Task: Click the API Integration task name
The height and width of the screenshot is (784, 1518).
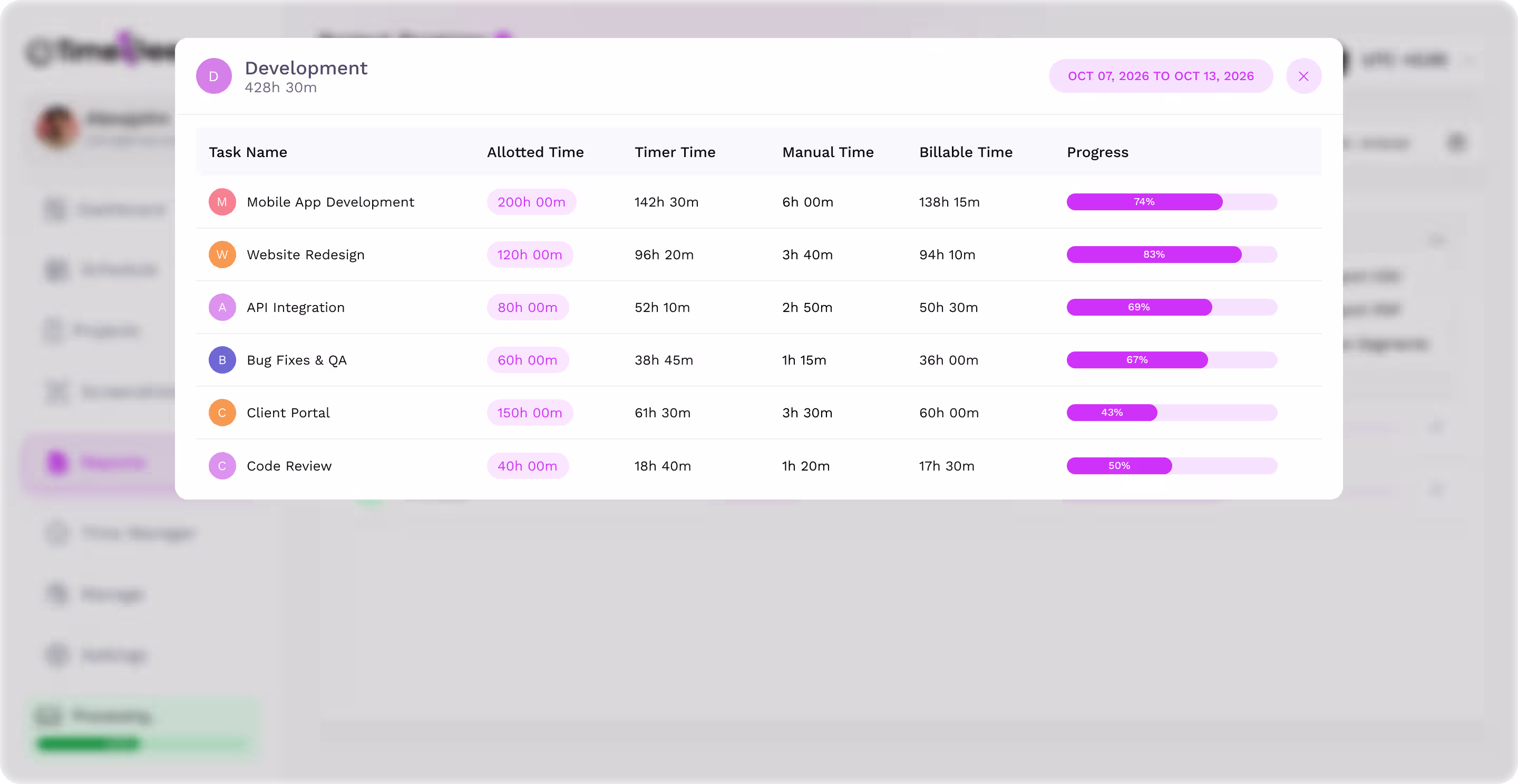Action: [295, 308]
